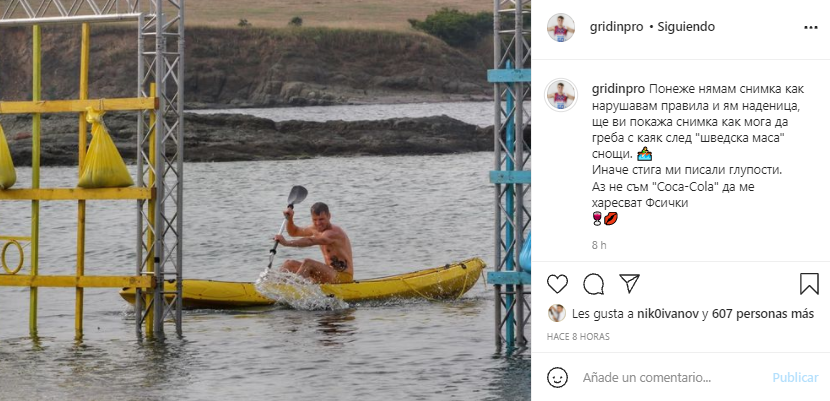This screenshot has width=830, height=401.
Task: Click the kayak photo of the post
Action: [265, 200]
